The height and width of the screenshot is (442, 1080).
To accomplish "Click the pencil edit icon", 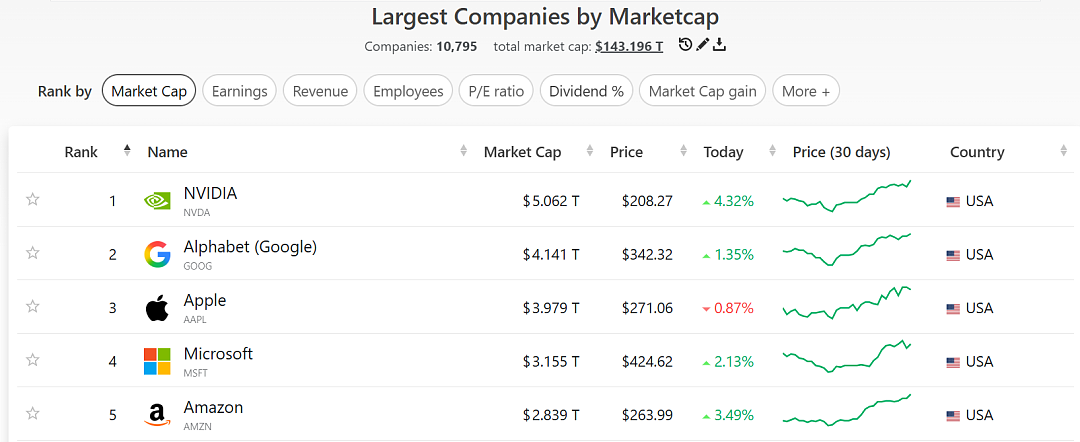I will click(x=702, y=45).
